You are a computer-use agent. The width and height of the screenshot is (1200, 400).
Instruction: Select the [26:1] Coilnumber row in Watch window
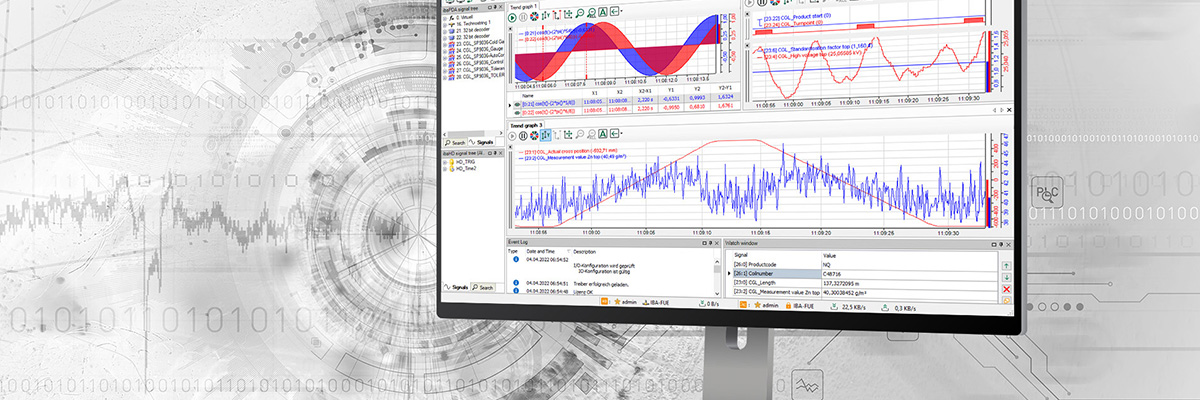coord(865,273)
